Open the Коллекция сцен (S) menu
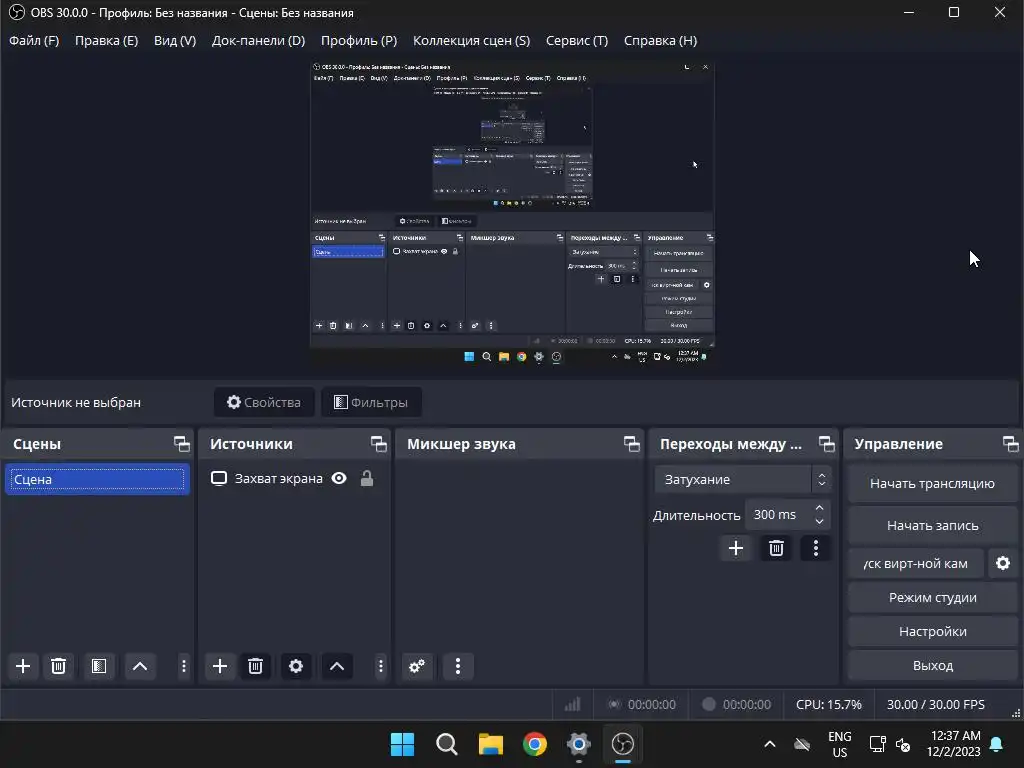This screenshot has width=1024, height=768. 472,40
